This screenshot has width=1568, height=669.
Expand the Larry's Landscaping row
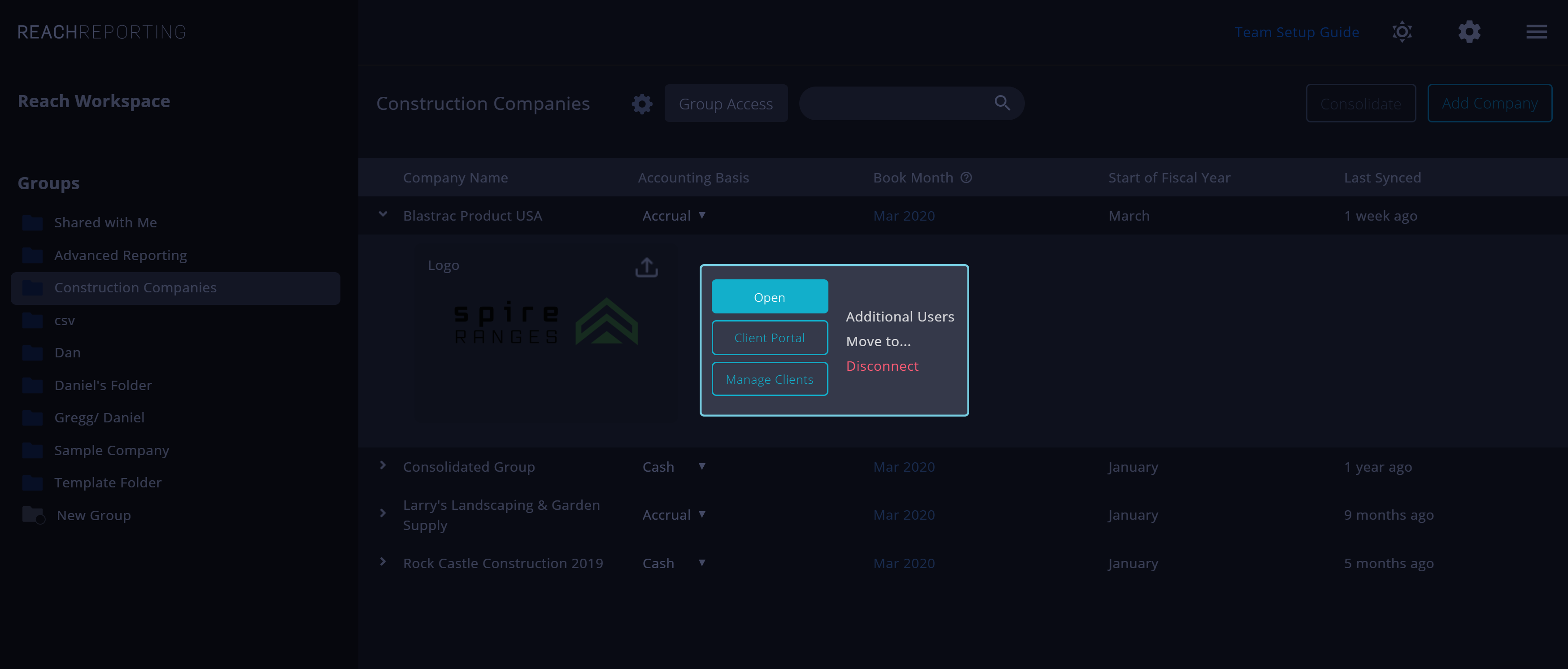click(x=382, y=514)
